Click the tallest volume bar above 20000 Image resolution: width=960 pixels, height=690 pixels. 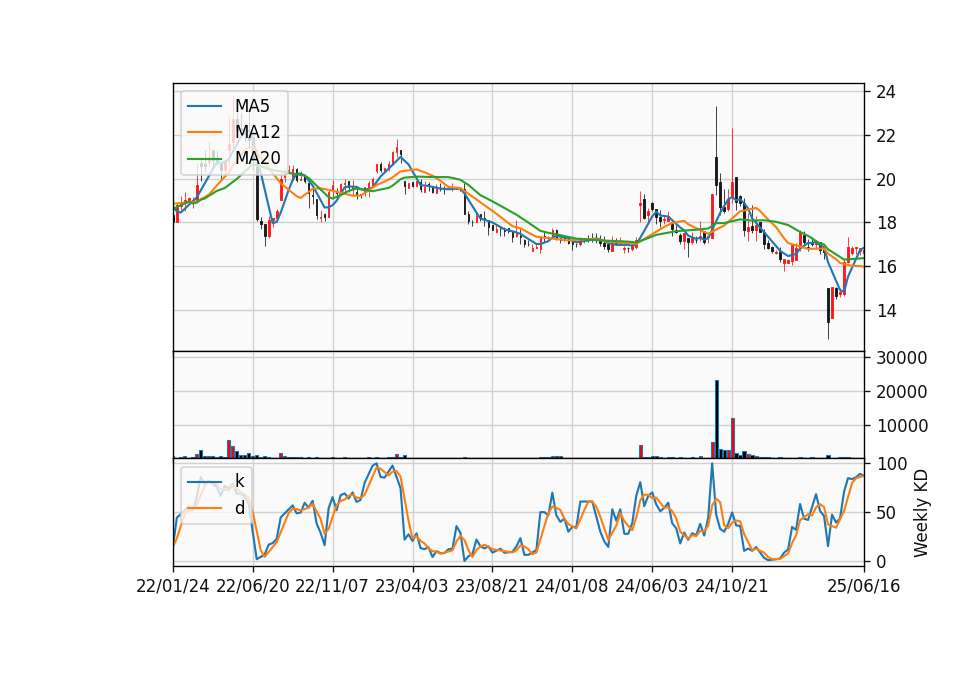coord(717,419)
